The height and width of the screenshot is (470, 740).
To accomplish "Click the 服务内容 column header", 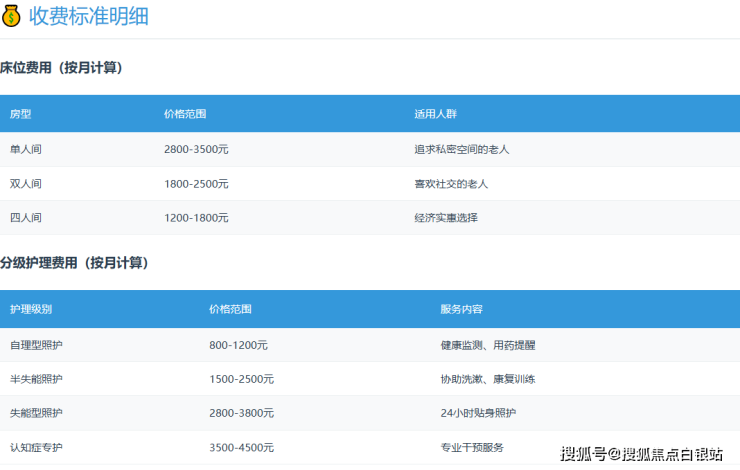I will 461,309.
